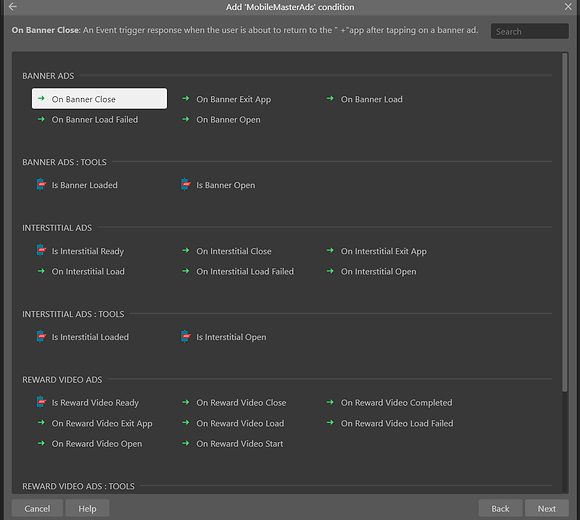
Task: Click the green arrow icon beside On Reward Video Open
Action: [41, 443]
